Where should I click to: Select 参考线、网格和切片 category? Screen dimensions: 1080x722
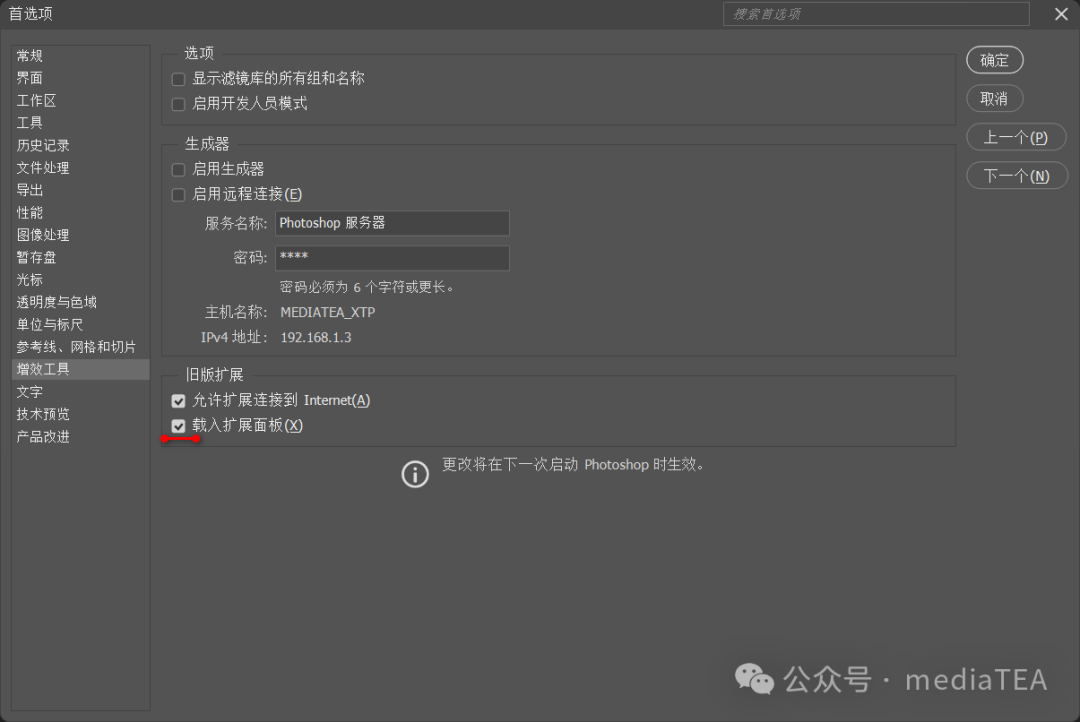76,347
